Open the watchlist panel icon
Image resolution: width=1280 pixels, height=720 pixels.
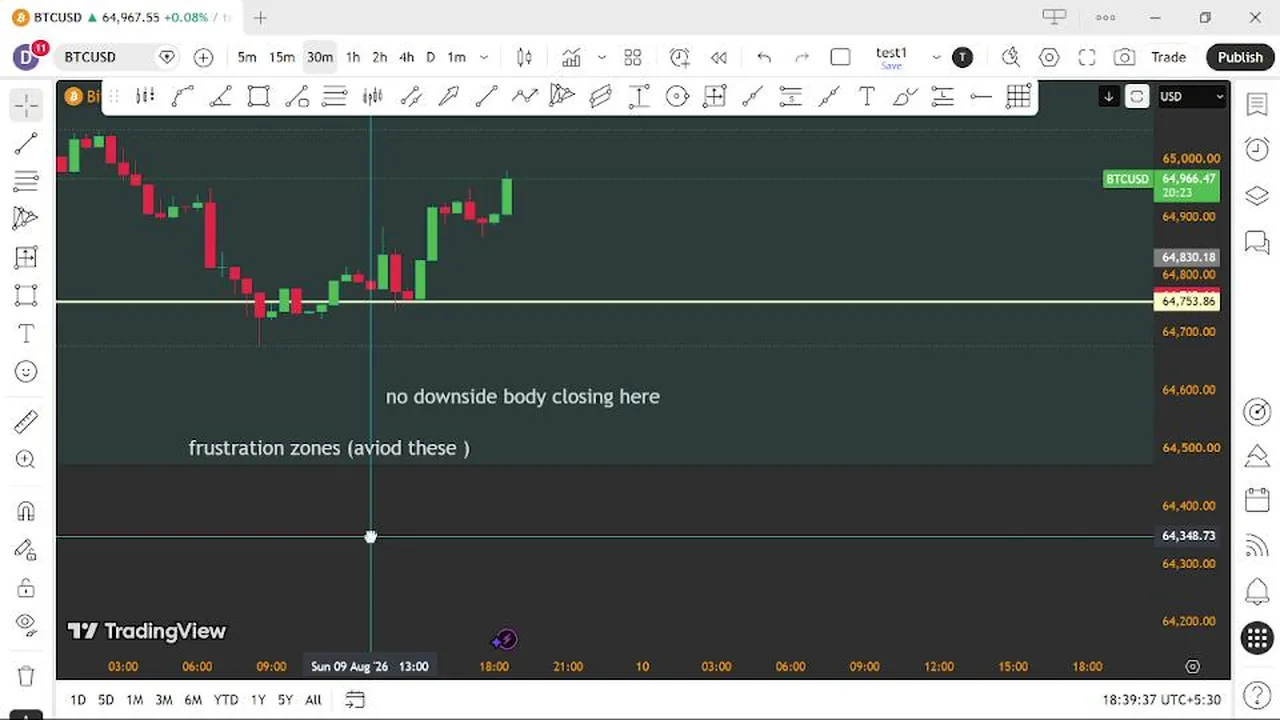(1257, 103)
